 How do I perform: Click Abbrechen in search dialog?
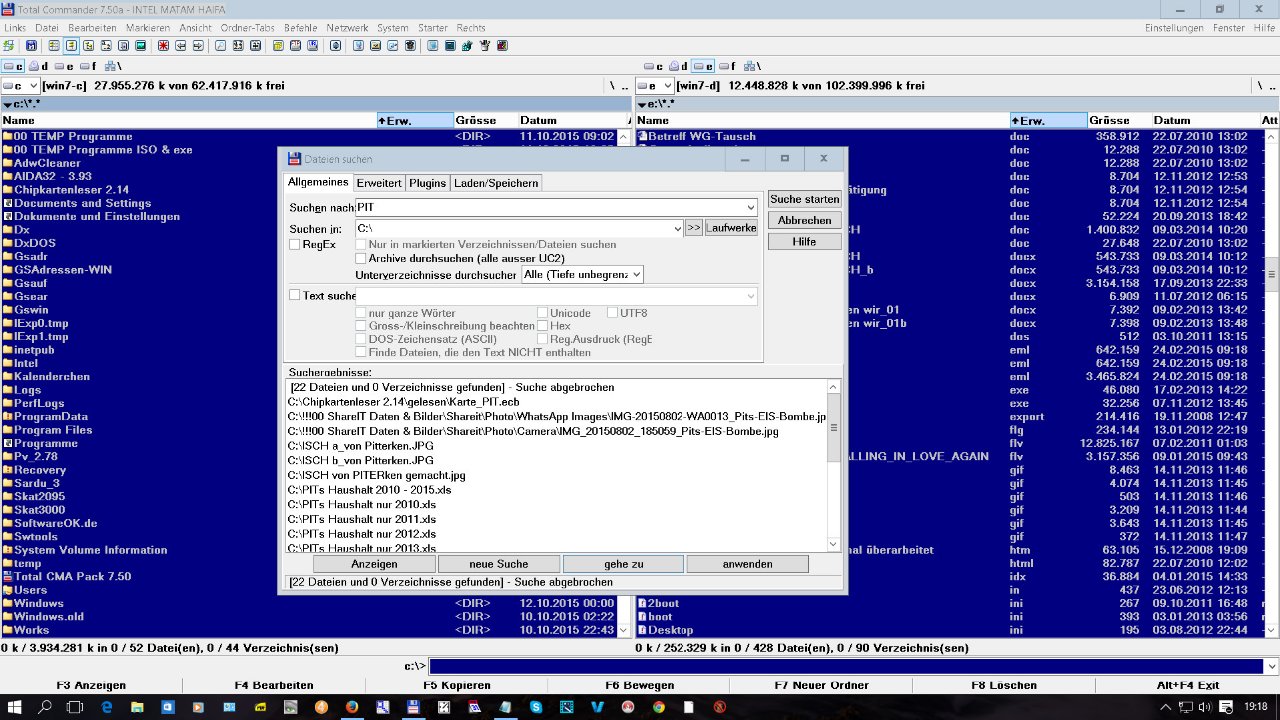[804, 220]
